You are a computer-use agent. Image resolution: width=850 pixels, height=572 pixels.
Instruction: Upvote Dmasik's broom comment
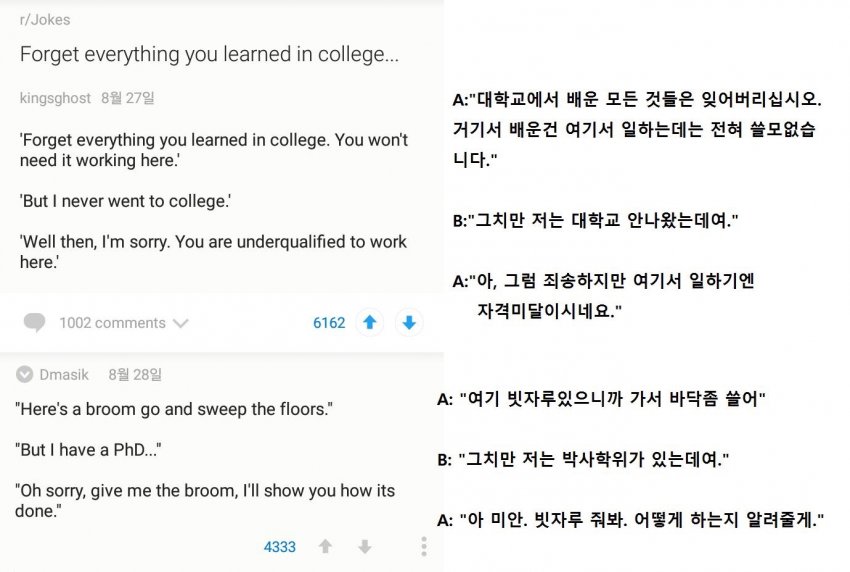point(325,547)
